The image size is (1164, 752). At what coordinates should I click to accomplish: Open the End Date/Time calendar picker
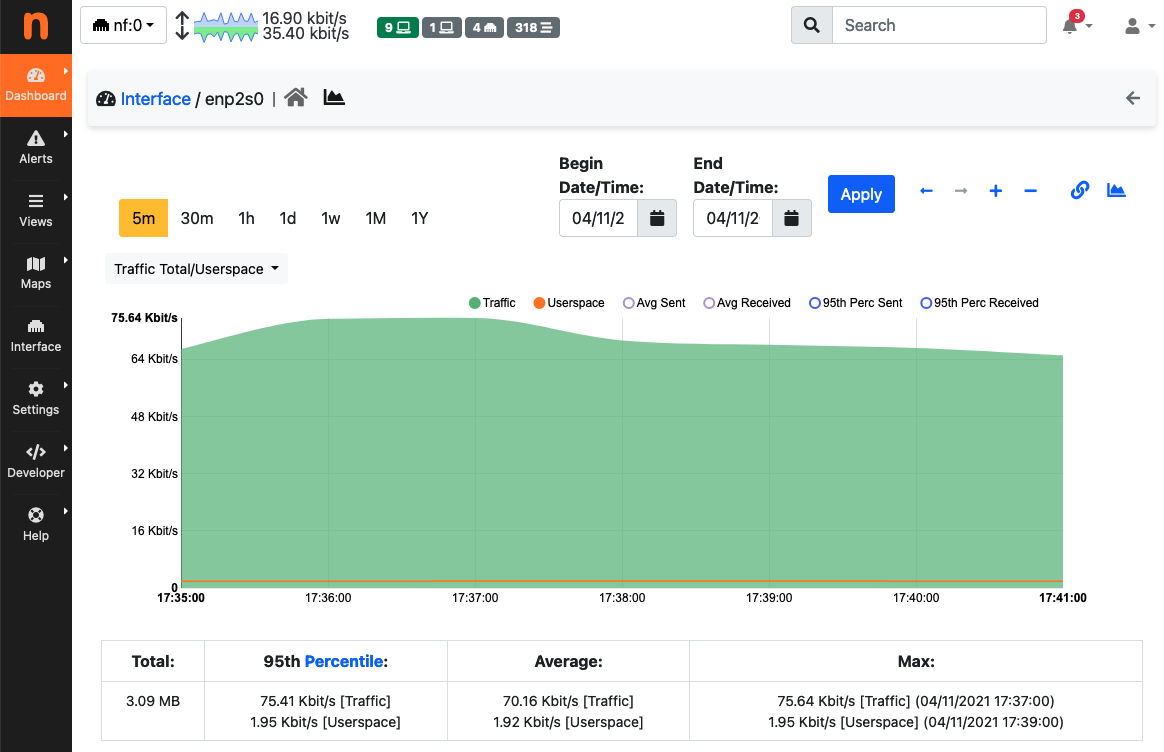[x=791, y=218]
